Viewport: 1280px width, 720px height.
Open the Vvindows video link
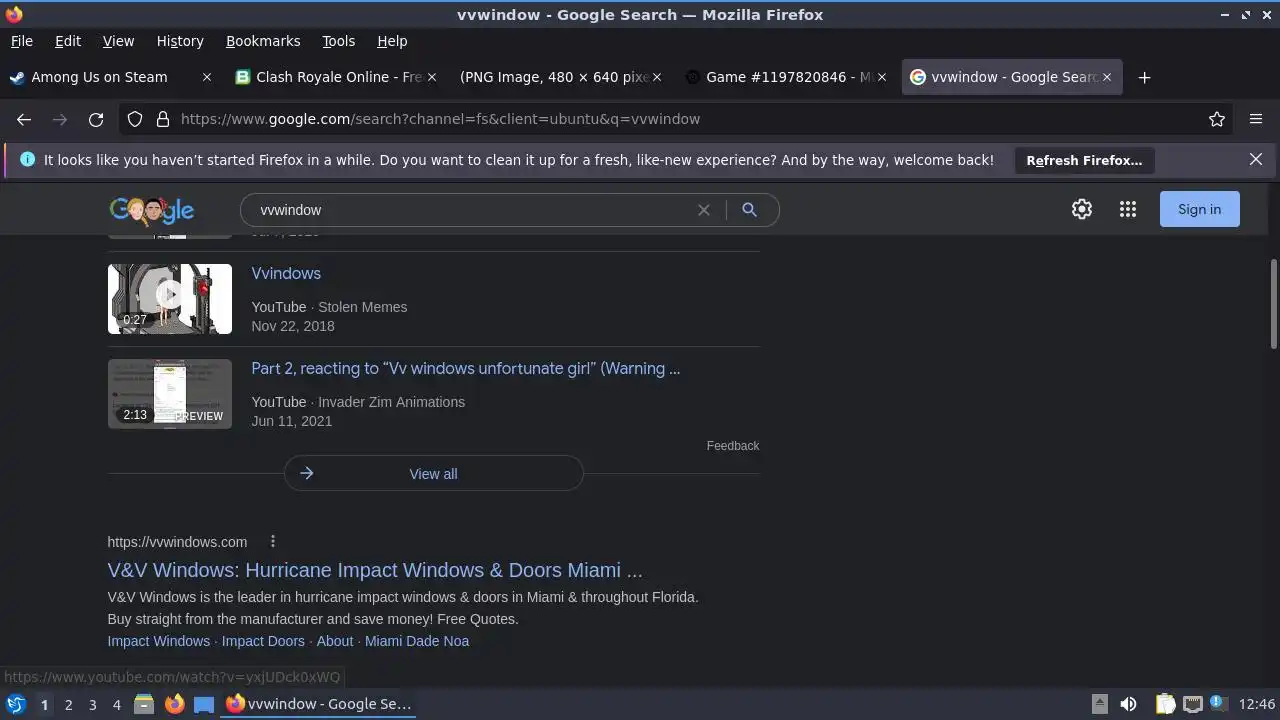tap(286, 273)
